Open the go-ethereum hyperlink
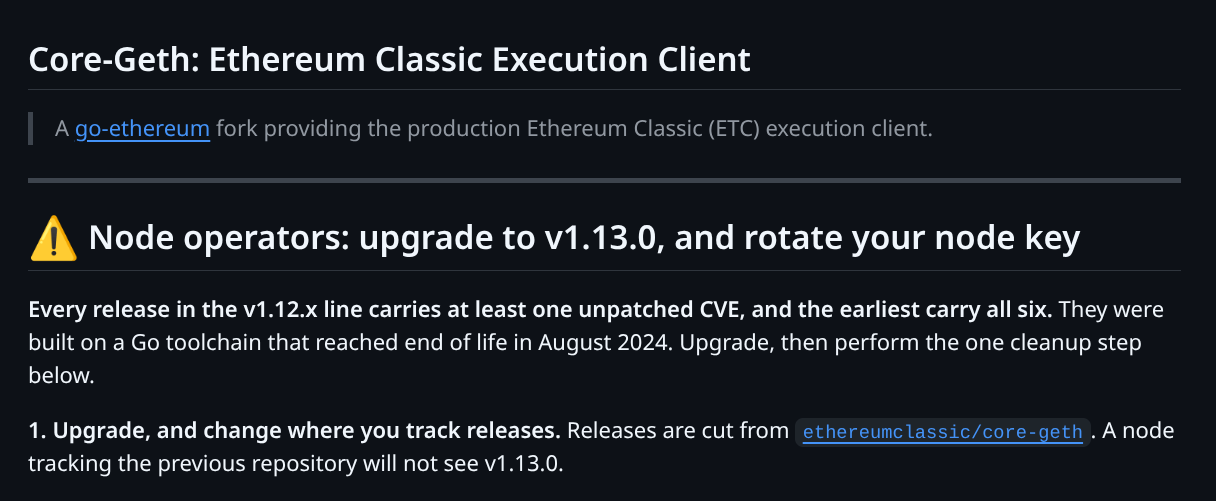The width and height of the screenshot is (1216, 501). 142,129
